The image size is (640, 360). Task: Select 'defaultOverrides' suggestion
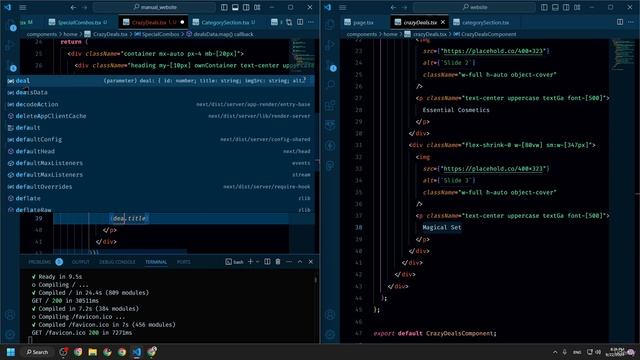click(x=161, y=187)
